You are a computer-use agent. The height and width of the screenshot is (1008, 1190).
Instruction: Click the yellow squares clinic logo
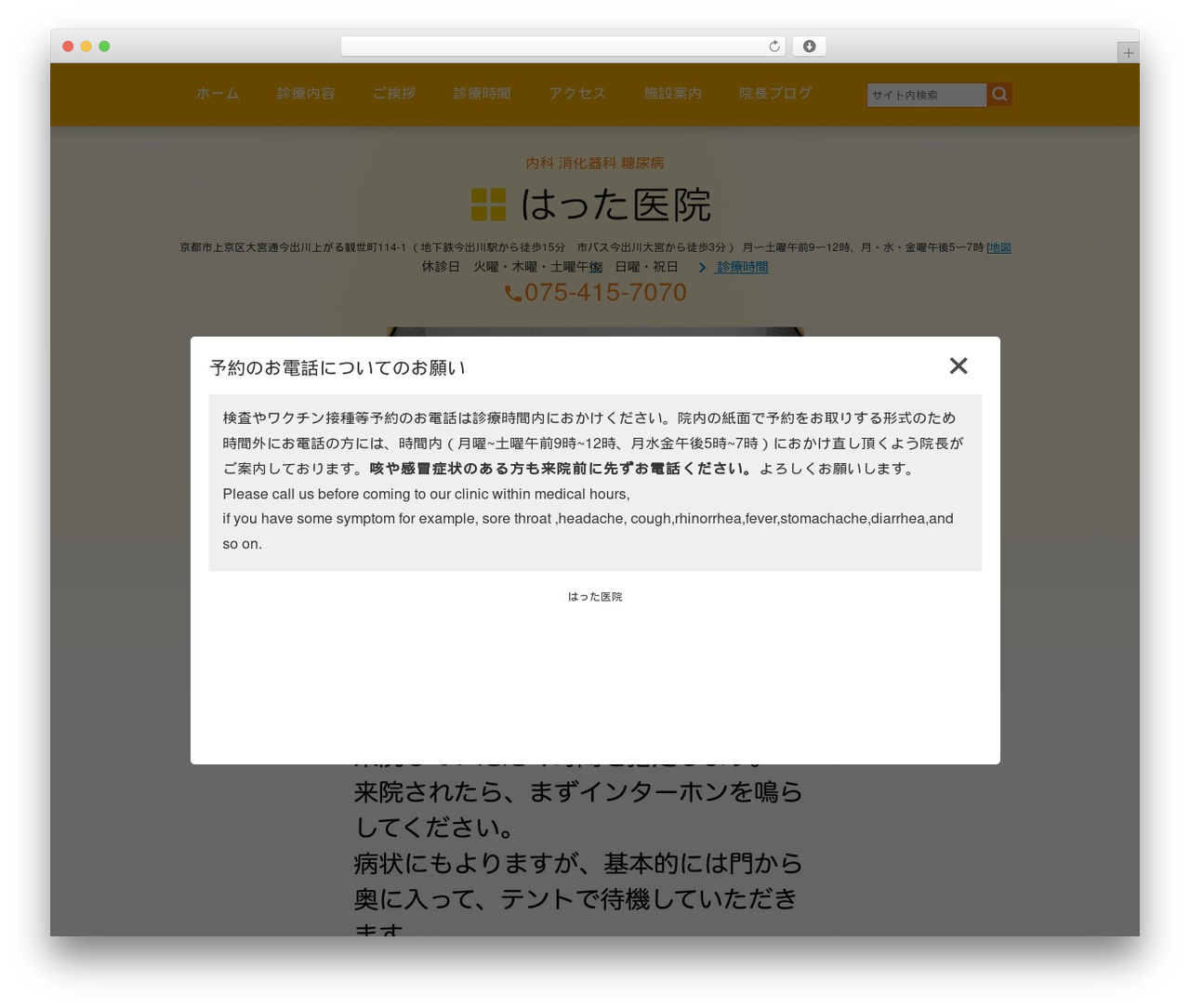tap(489, 205)
